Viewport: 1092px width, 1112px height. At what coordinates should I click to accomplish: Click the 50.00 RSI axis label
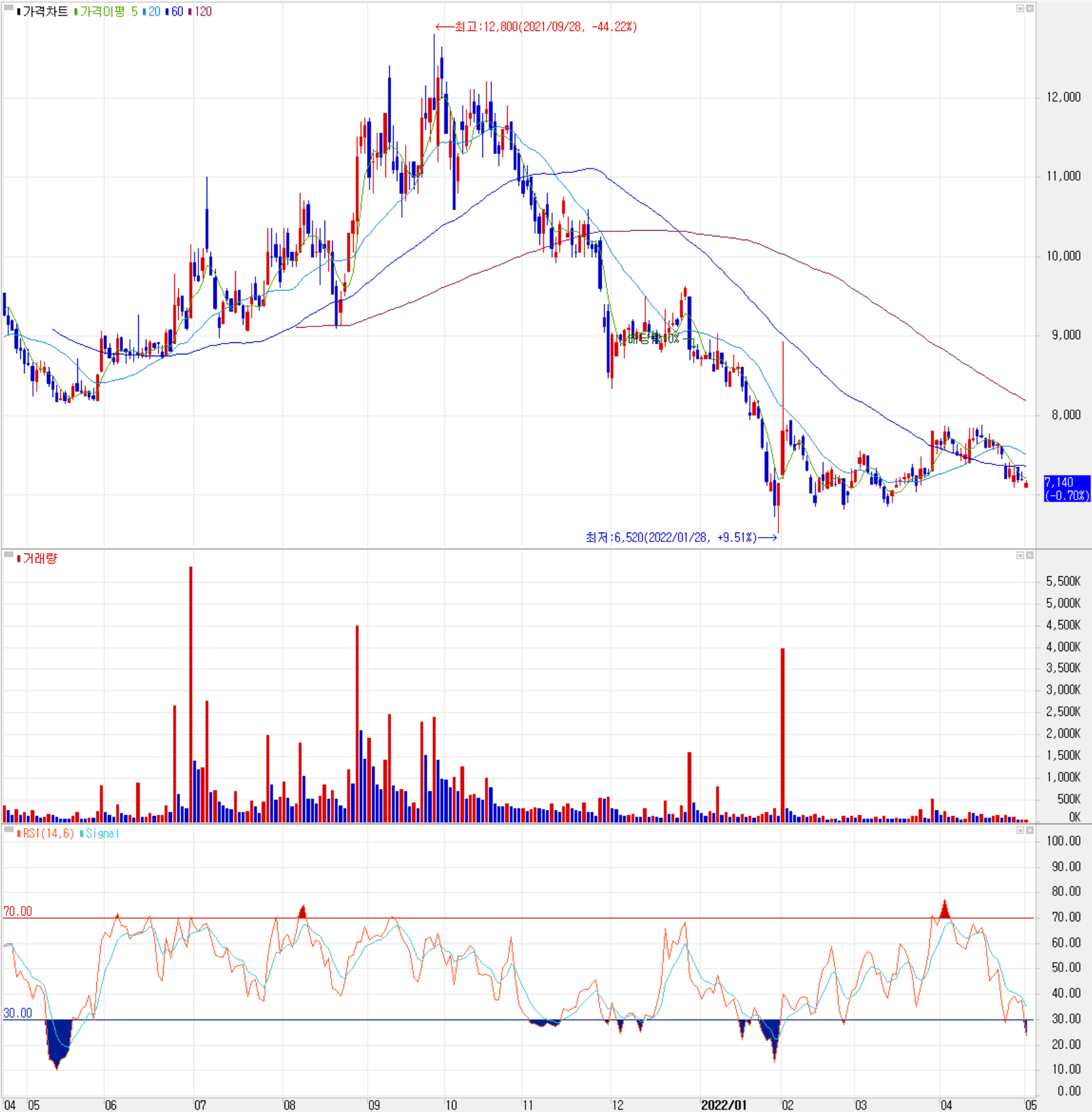[1066, 967]
